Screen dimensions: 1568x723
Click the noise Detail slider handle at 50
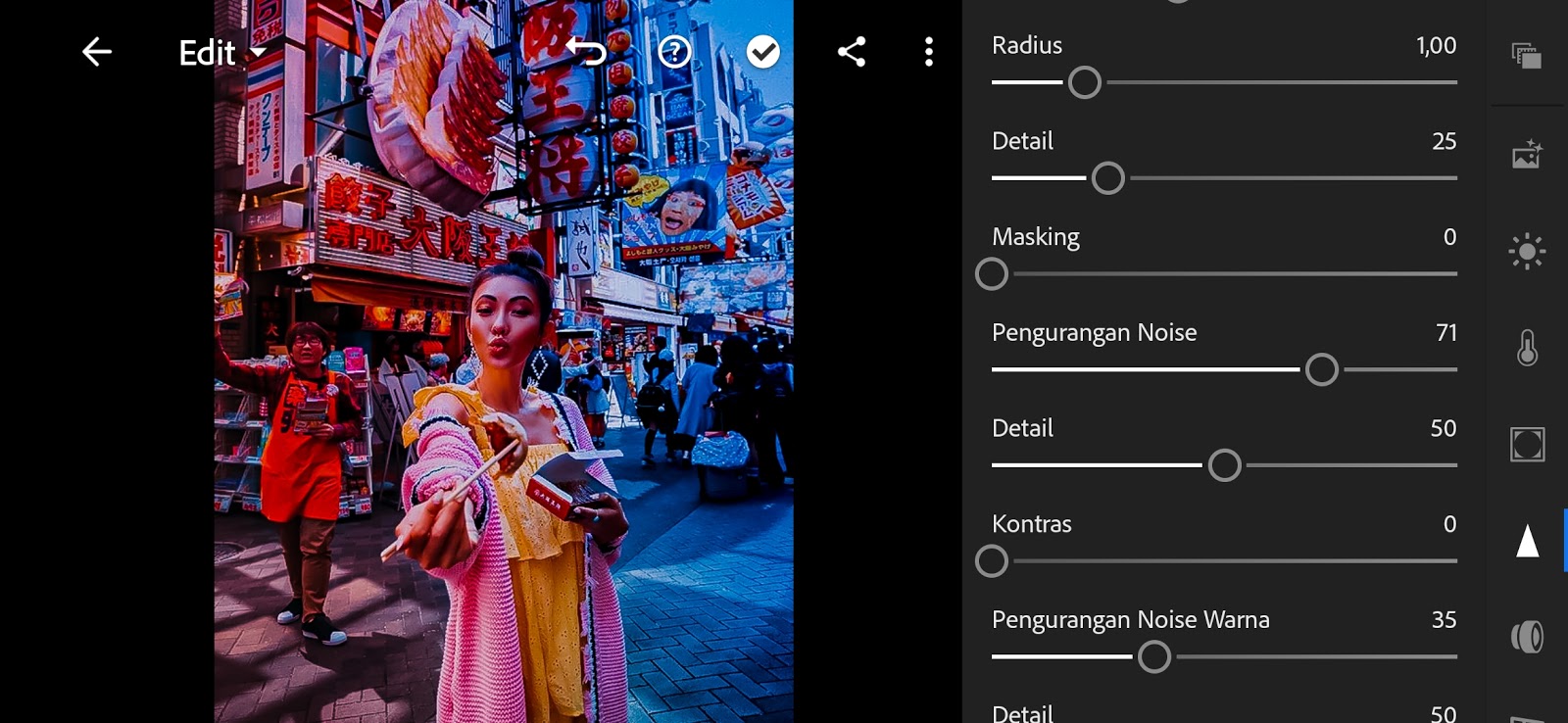pyautogui.click(x=1224, y=465)
